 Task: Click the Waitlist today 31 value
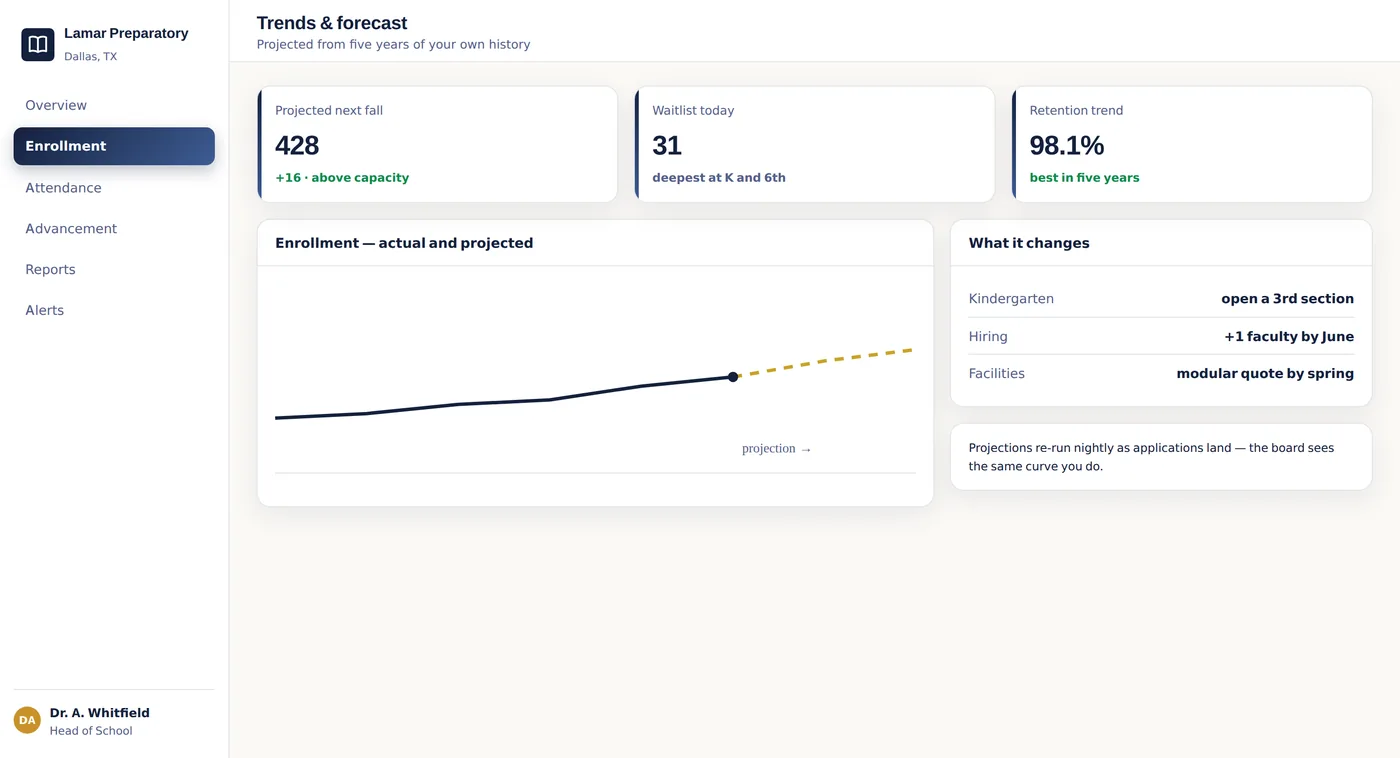667,145
